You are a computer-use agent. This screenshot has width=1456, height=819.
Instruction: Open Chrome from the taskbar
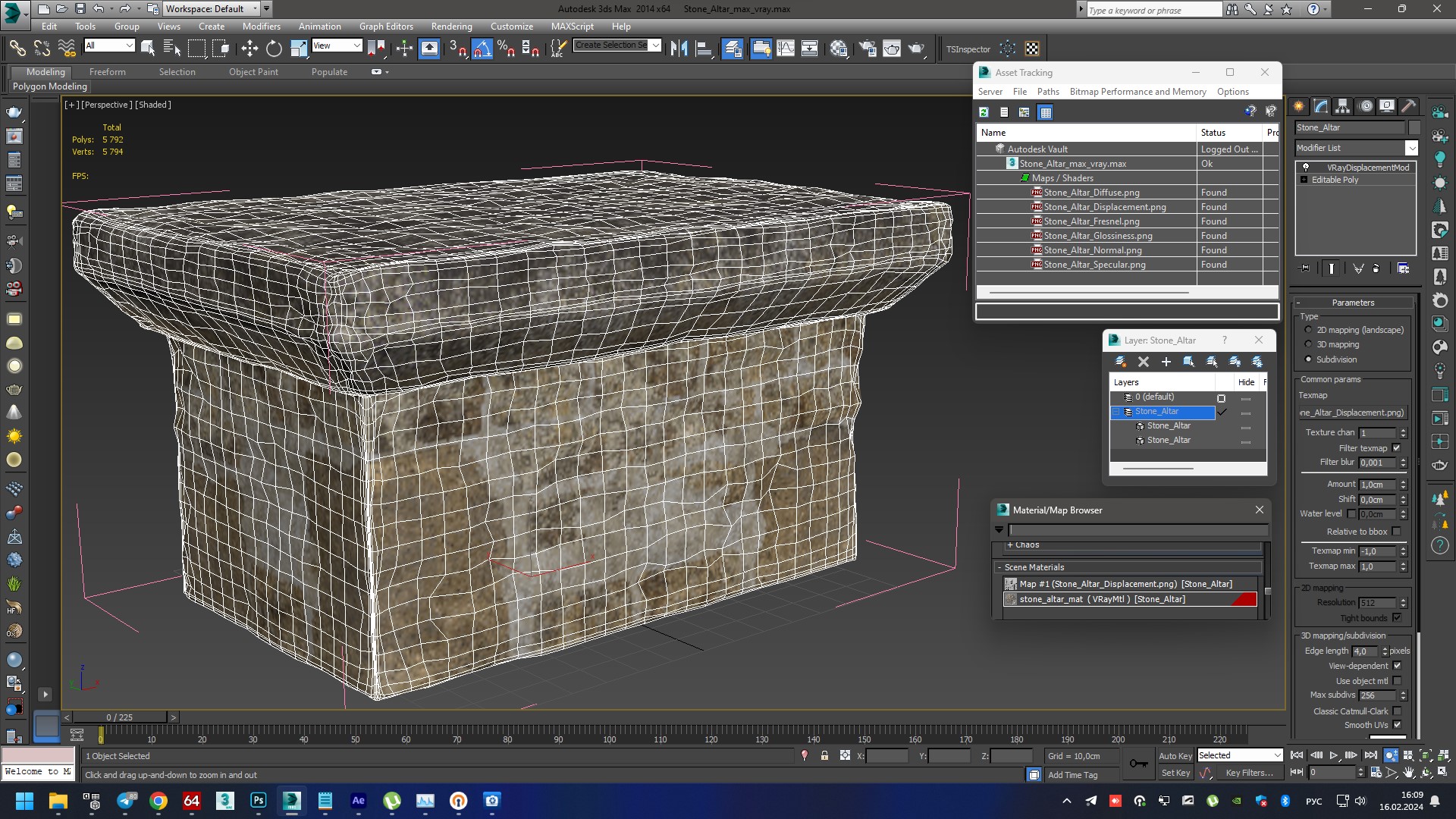tap(158, 801)
